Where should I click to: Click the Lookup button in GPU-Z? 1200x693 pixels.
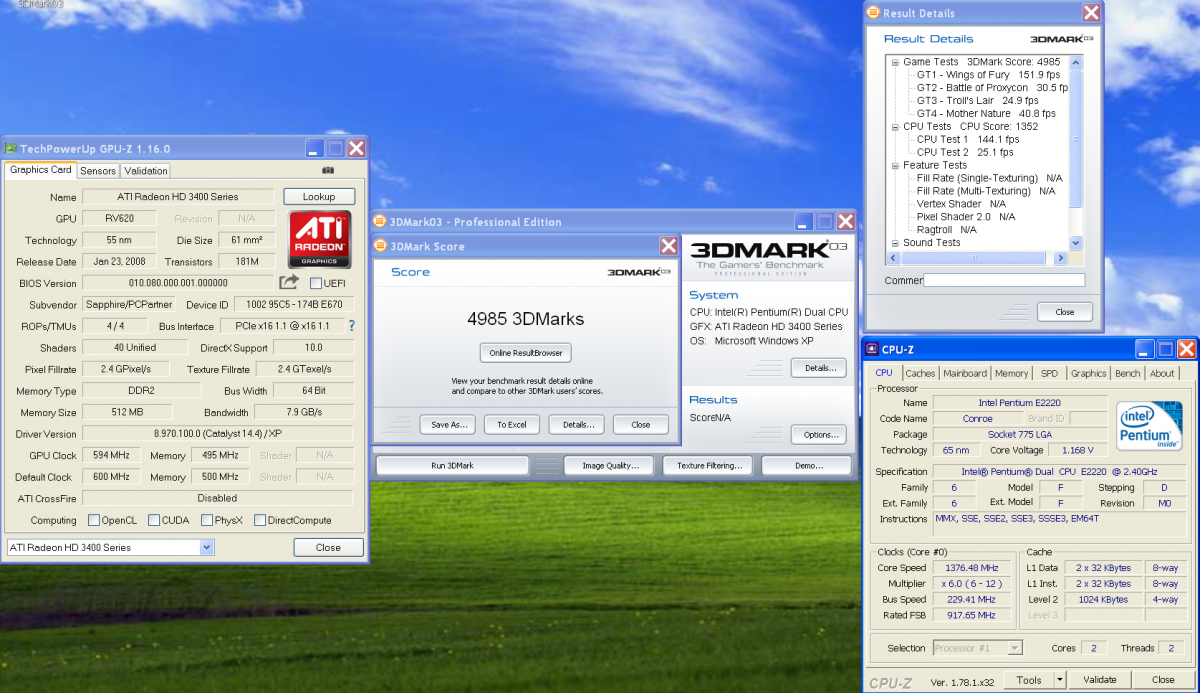click(319, 197)
